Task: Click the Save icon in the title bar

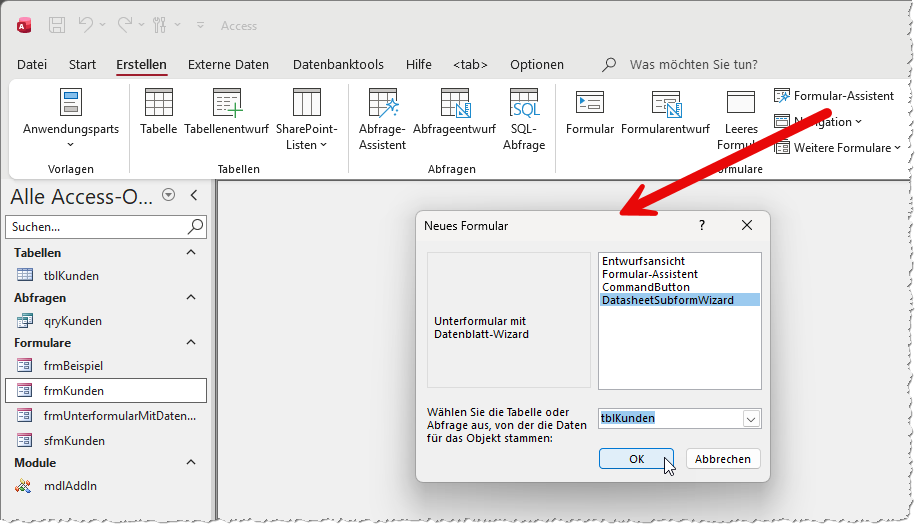Action: (57, 25)
